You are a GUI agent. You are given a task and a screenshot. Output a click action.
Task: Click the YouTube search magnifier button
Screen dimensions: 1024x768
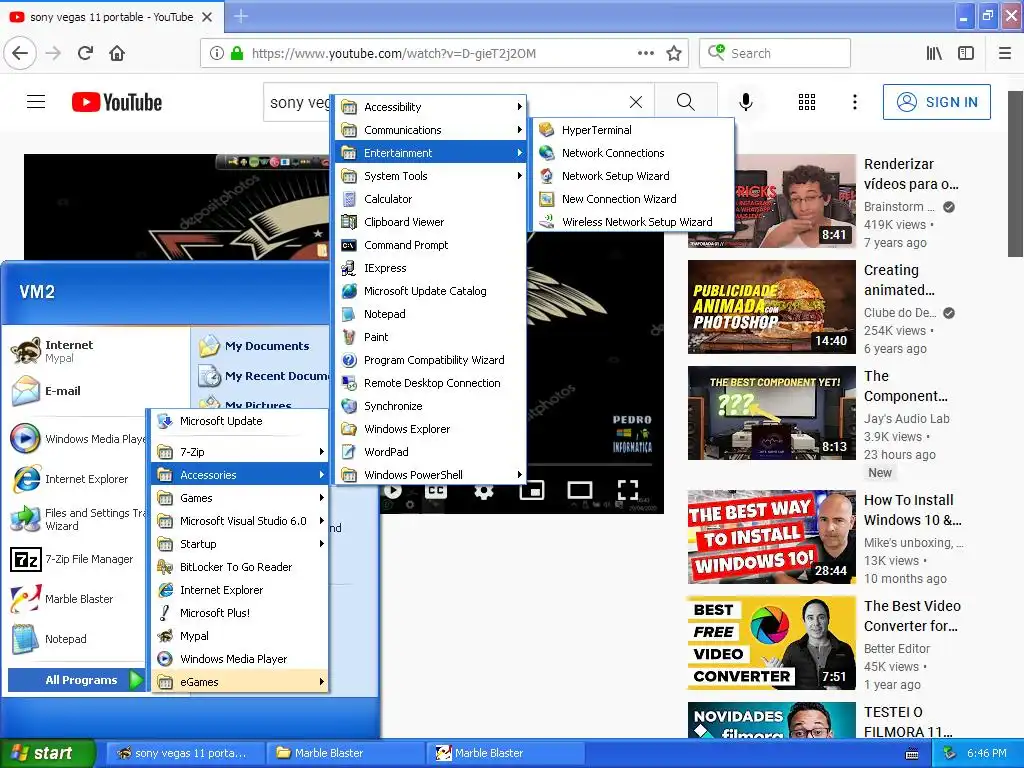[686, 102]
